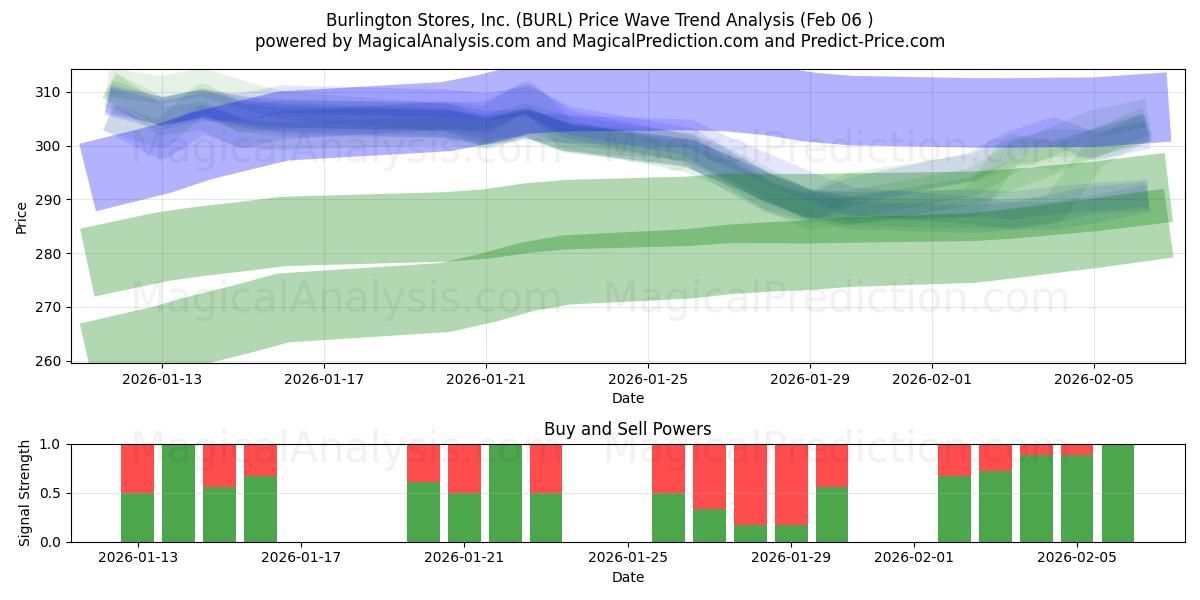Select the 270 price tick label

coord(50,307)
